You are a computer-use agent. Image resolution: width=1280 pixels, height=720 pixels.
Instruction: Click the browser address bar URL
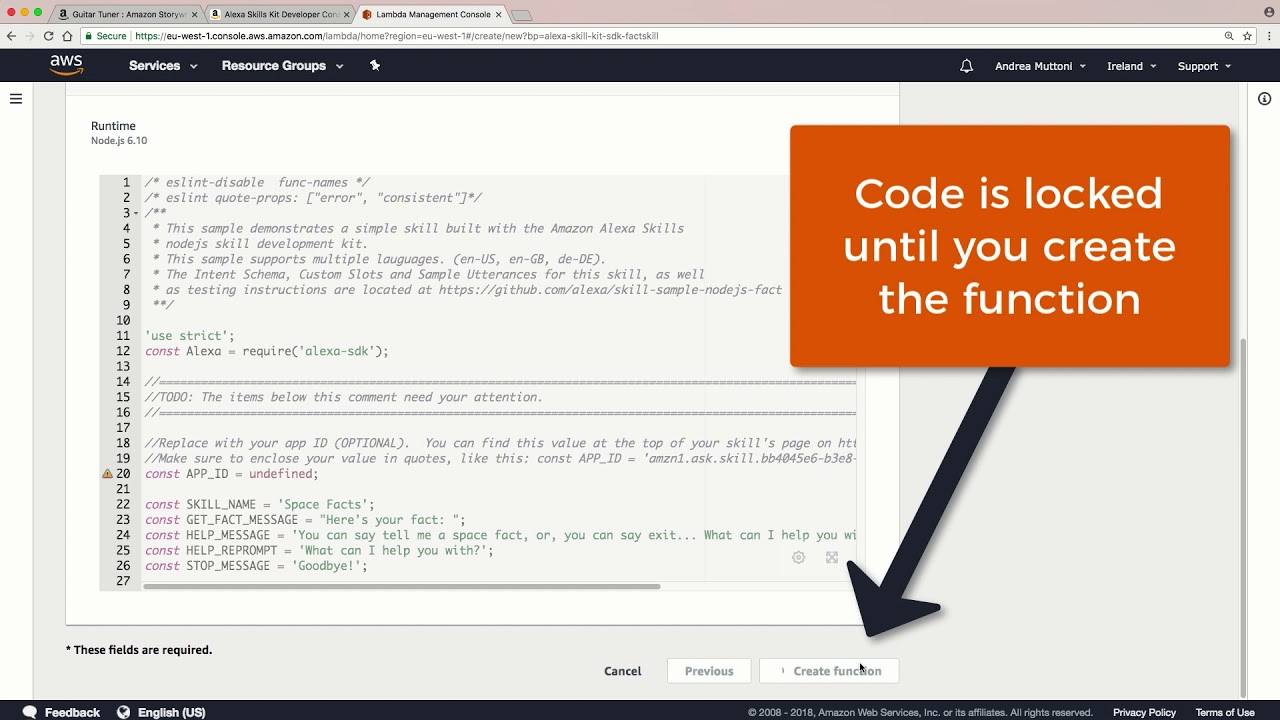[396, 36]
